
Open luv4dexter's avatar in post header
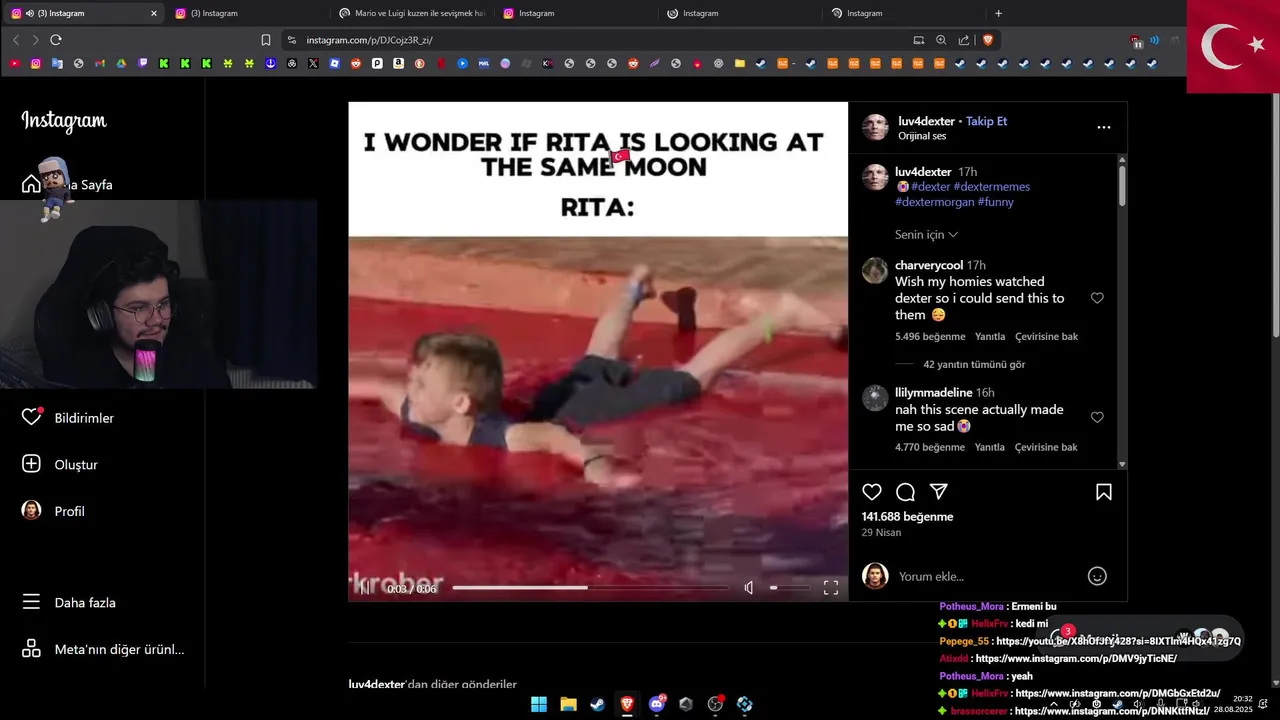click(x=875, y=127)
